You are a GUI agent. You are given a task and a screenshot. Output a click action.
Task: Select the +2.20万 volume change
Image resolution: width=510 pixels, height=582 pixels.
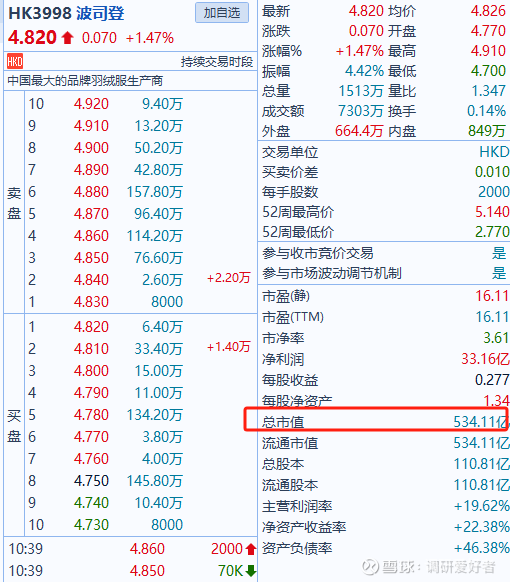[228, 278]
